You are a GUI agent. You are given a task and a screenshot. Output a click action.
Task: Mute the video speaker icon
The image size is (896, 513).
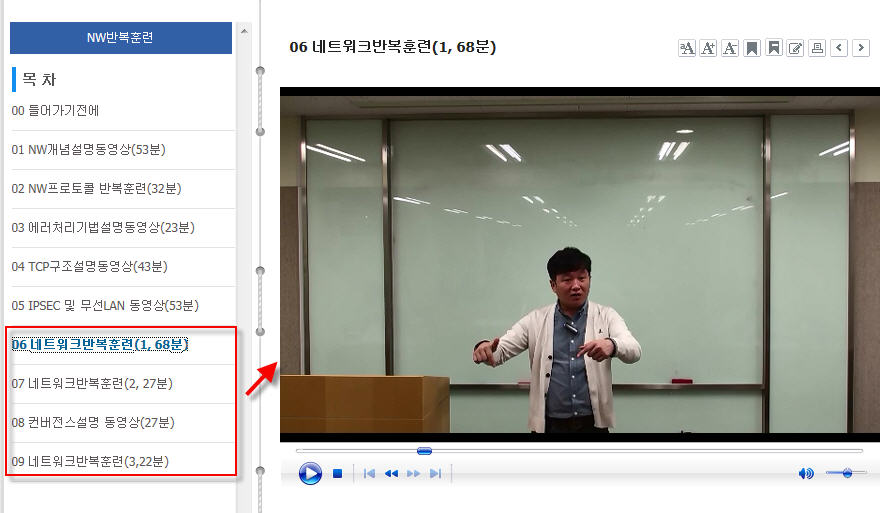(x=806, y=473)
